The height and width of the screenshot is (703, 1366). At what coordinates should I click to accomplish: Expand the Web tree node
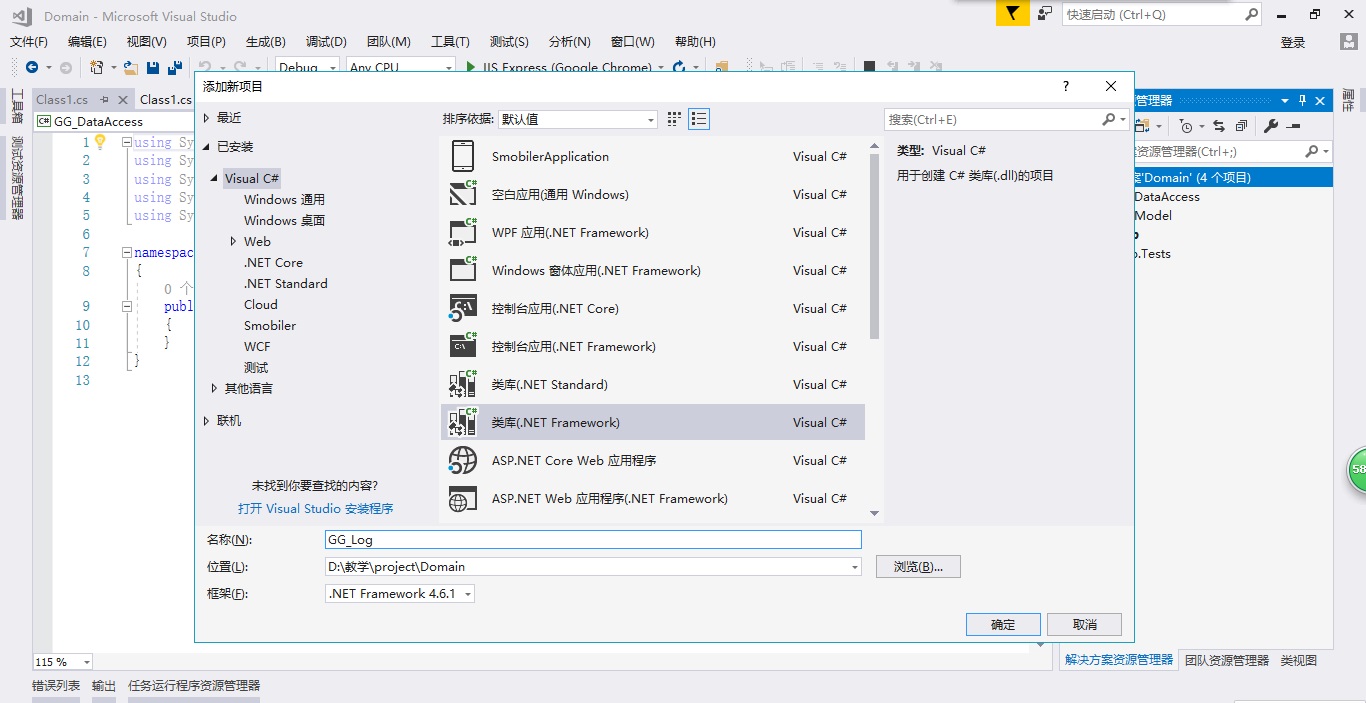tap(234, 242)
